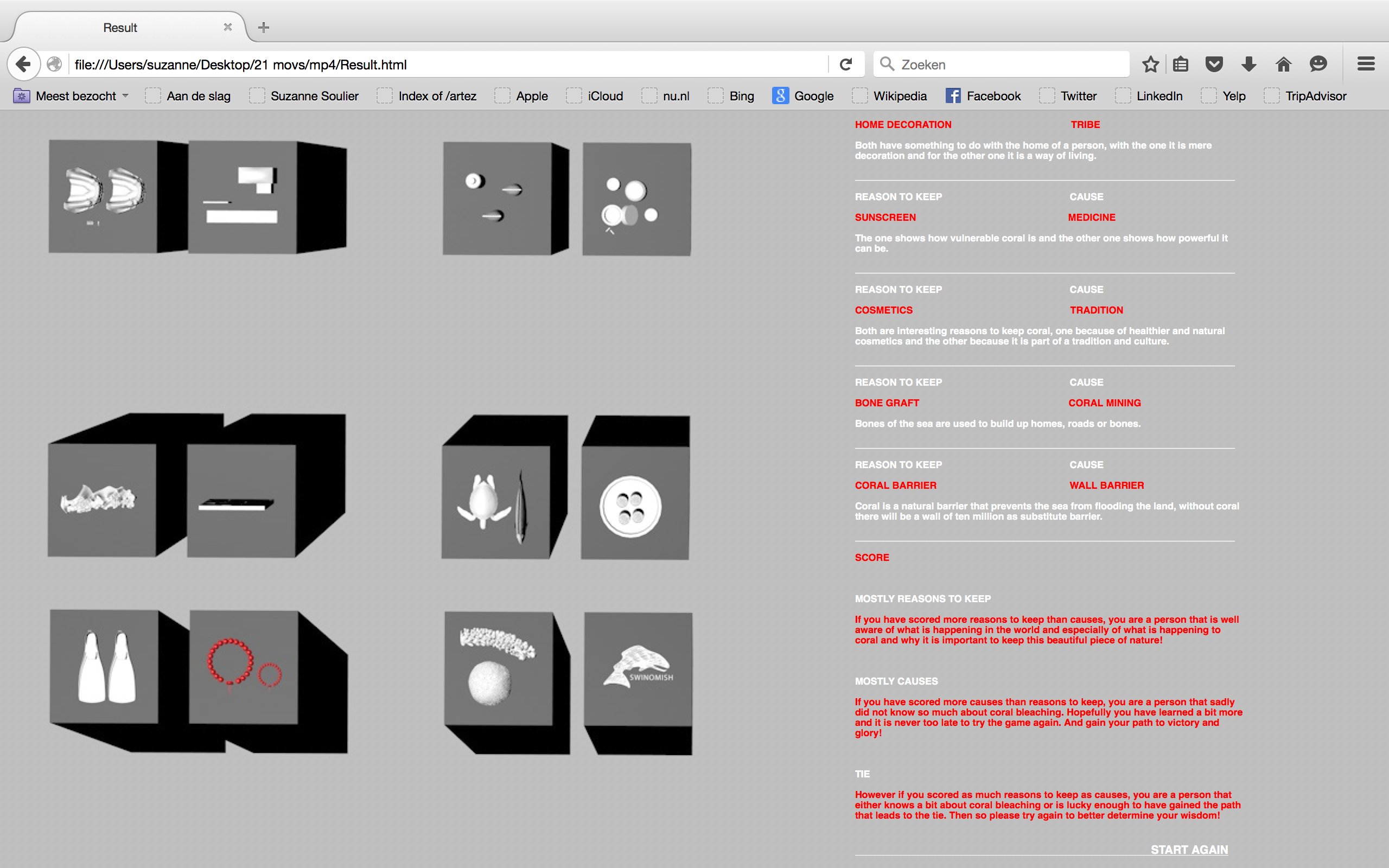The image size is (1389, 868).
Task: Click the site identity globe icon
Action: click(54, 65)
